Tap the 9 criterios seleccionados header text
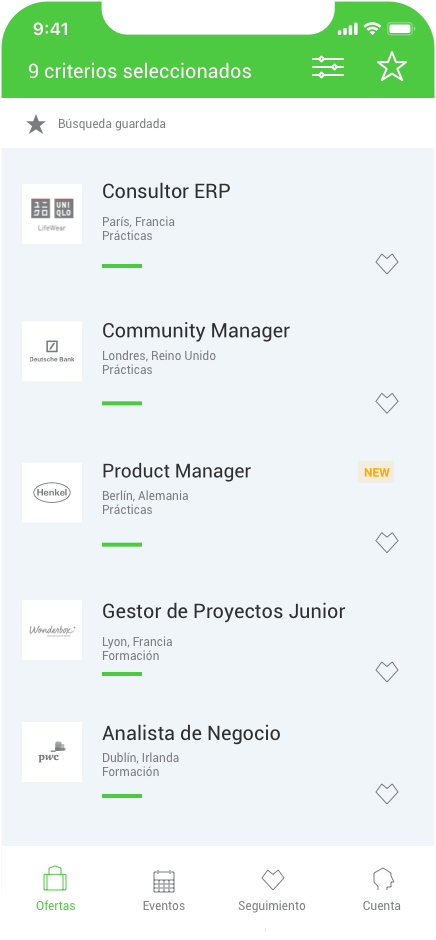This screenshot has height=940, width=436. tap(140, 71)
